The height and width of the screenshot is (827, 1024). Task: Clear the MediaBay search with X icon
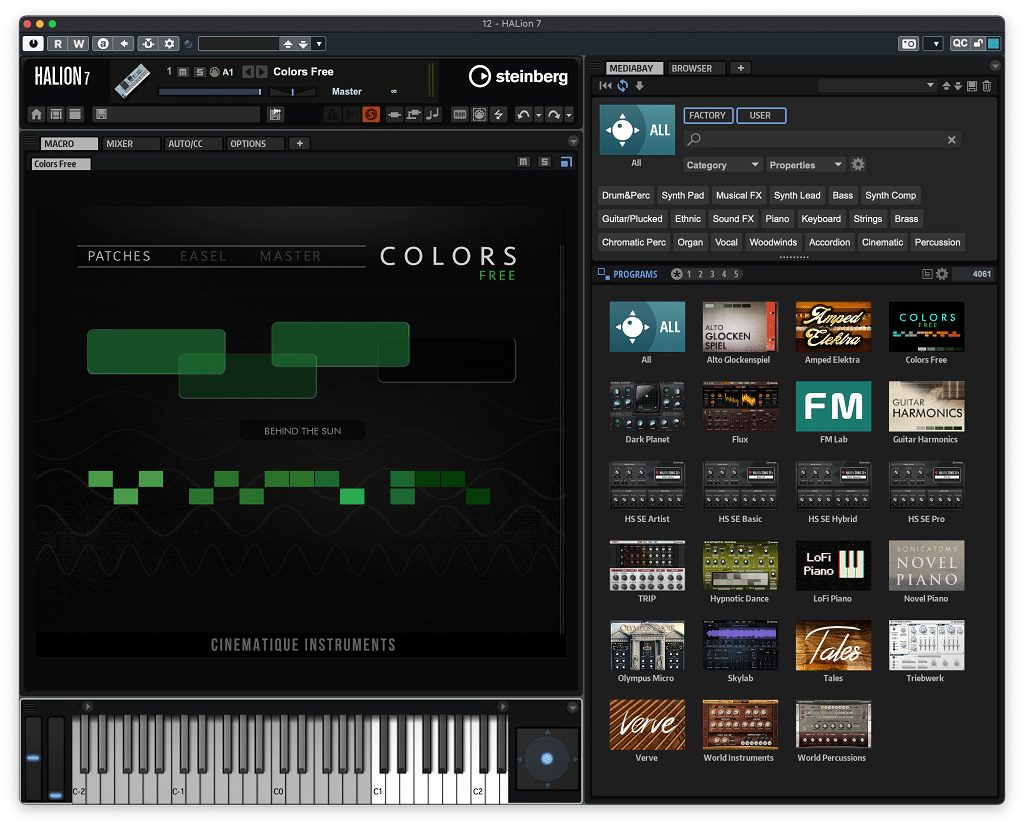pos(952,140)
